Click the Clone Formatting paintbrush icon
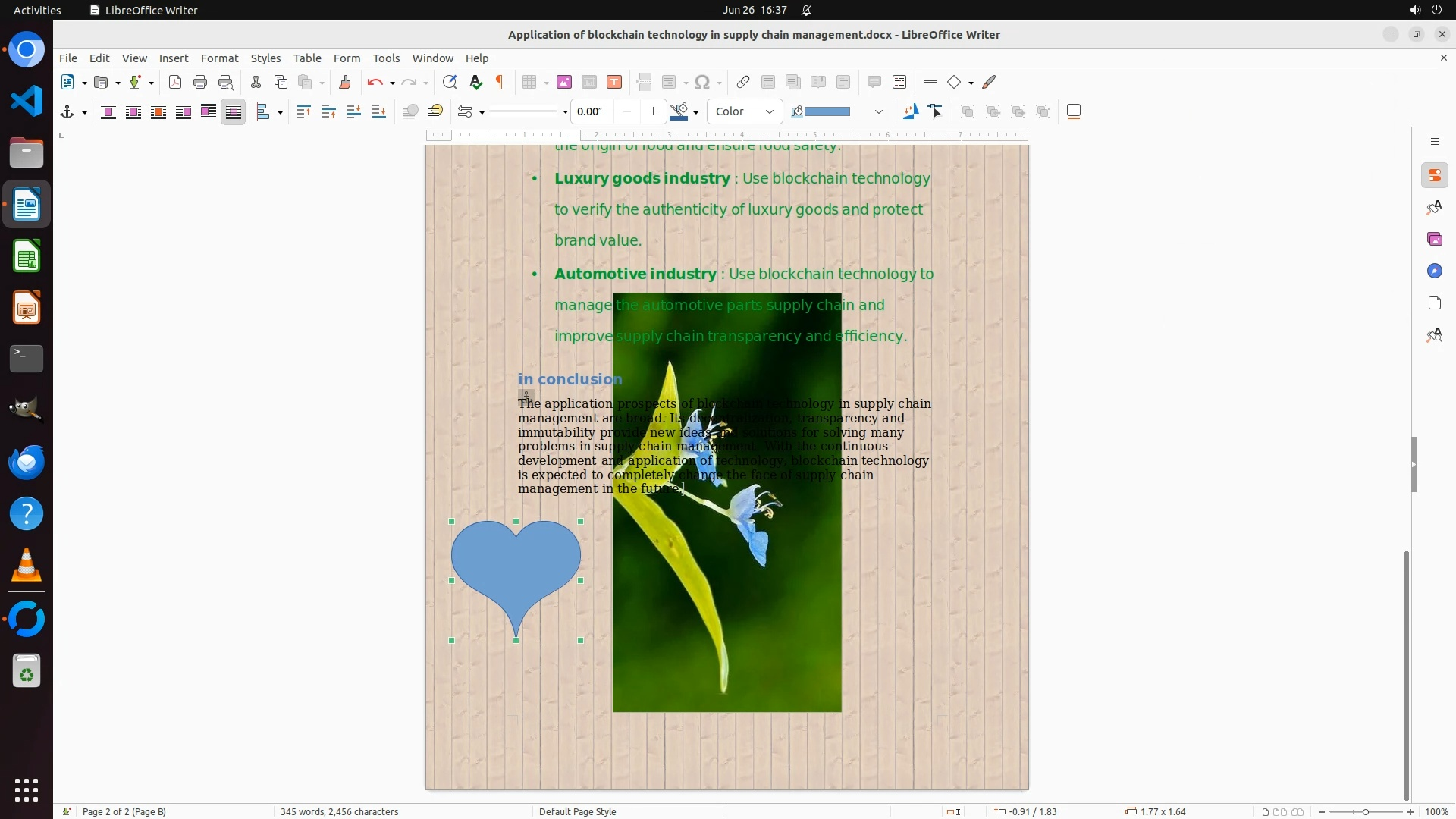 click(x=345, y=82)
